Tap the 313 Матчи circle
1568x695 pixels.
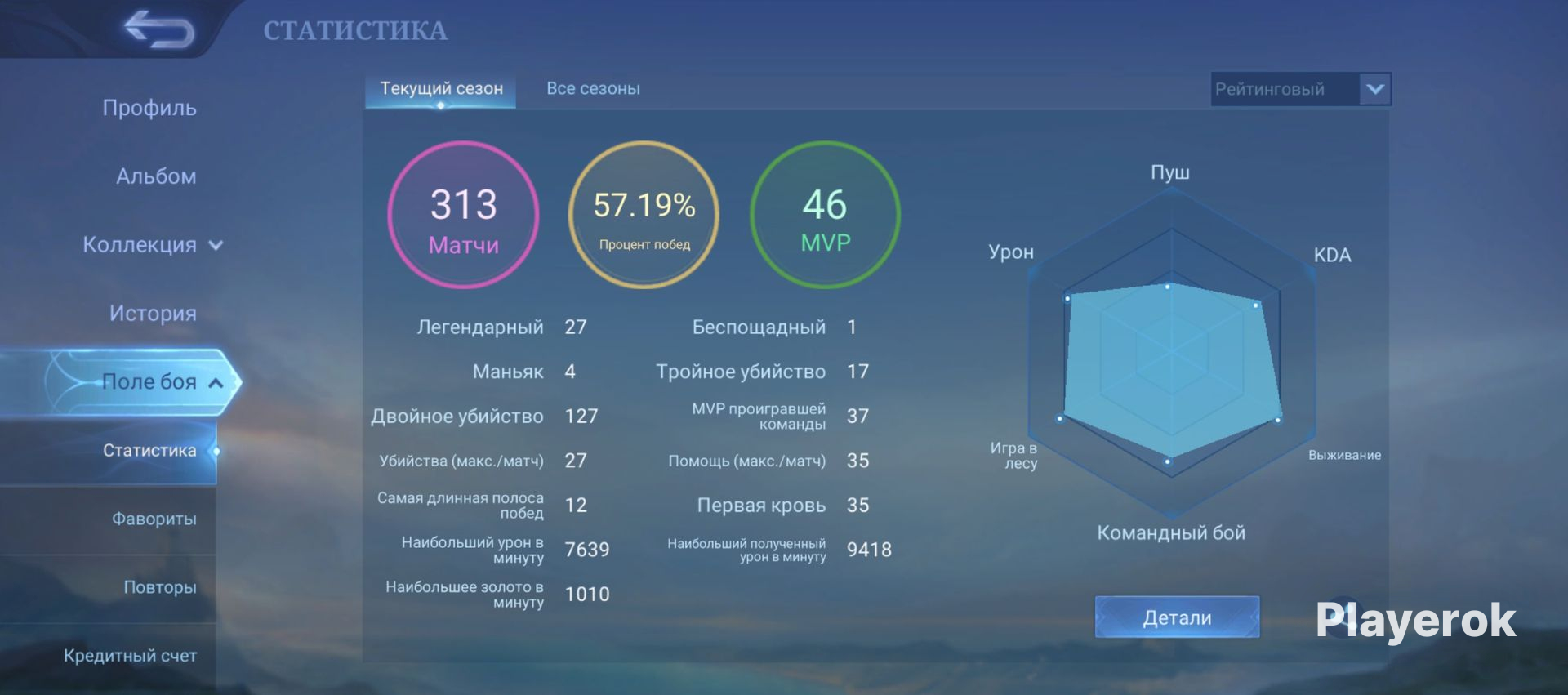(463, 215)
